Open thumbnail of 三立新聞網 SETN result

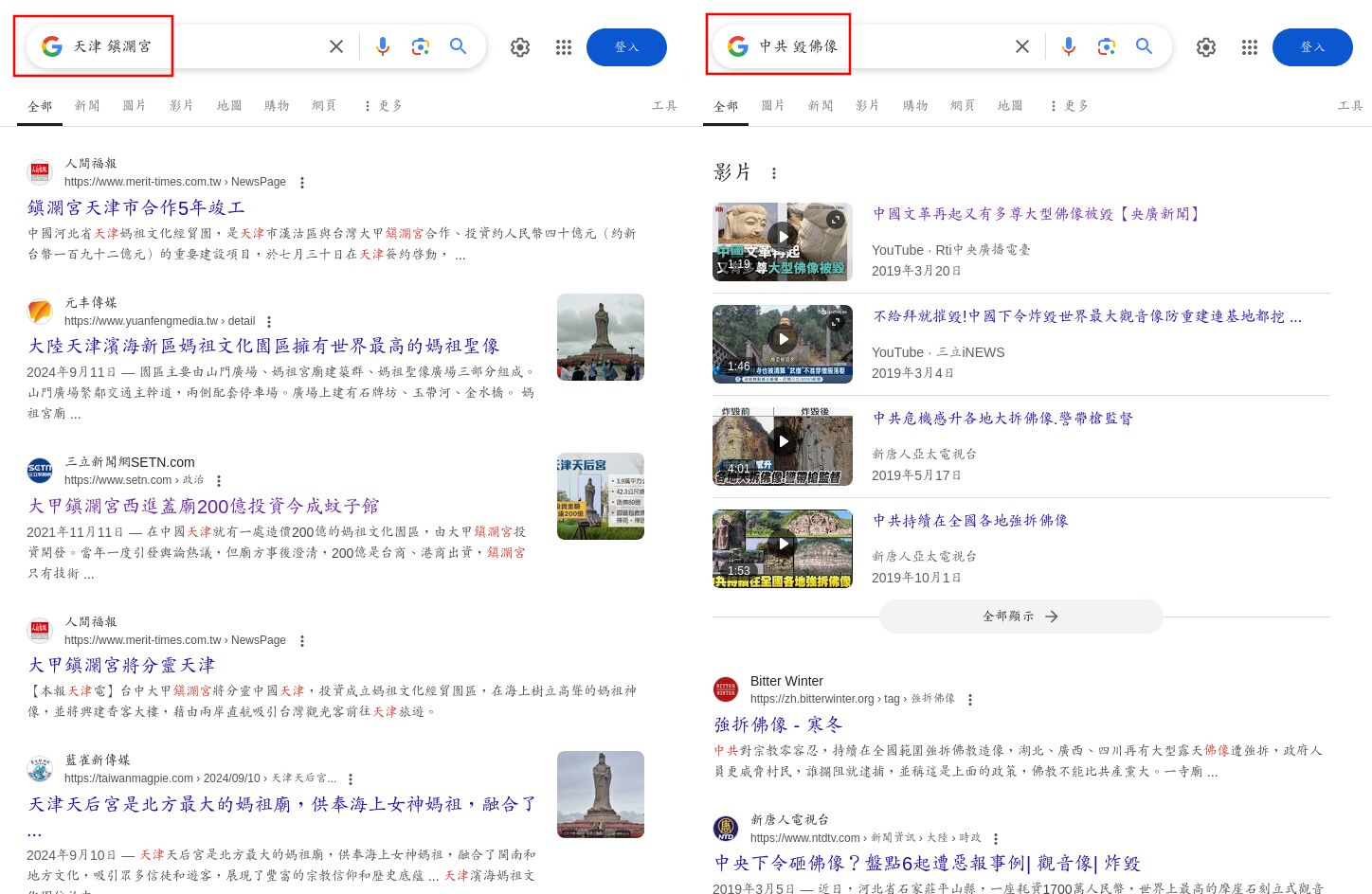[601, 496]
